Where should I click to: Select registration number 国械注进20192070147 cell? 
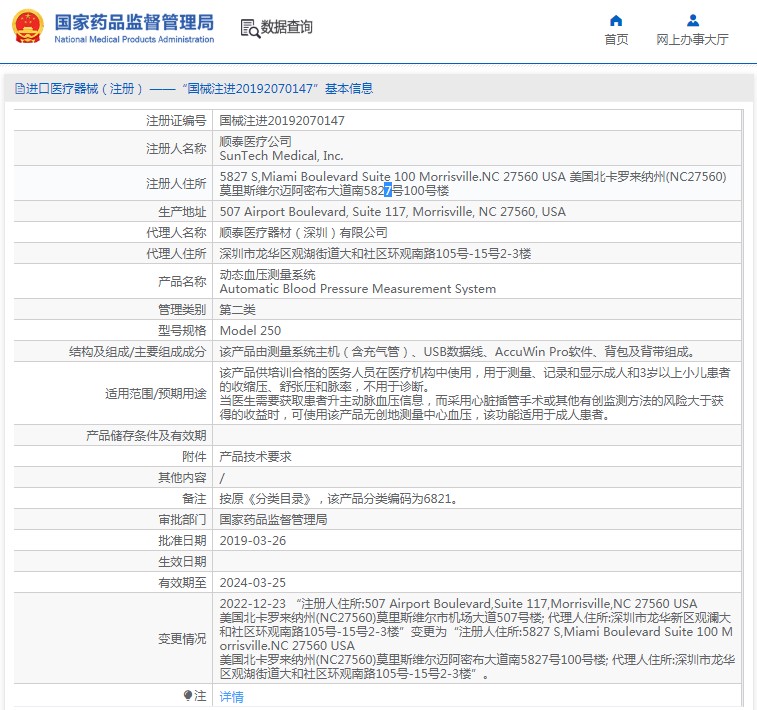coord(282,120)
